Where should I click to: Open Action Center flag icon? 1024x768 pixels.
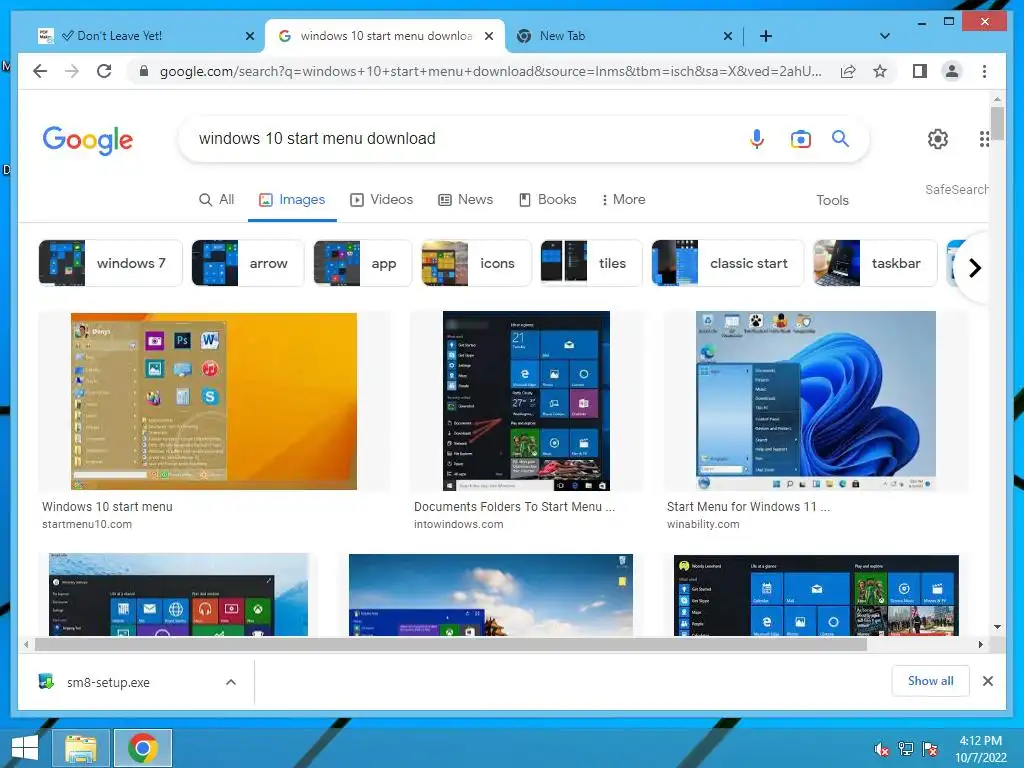click(930, 749)
